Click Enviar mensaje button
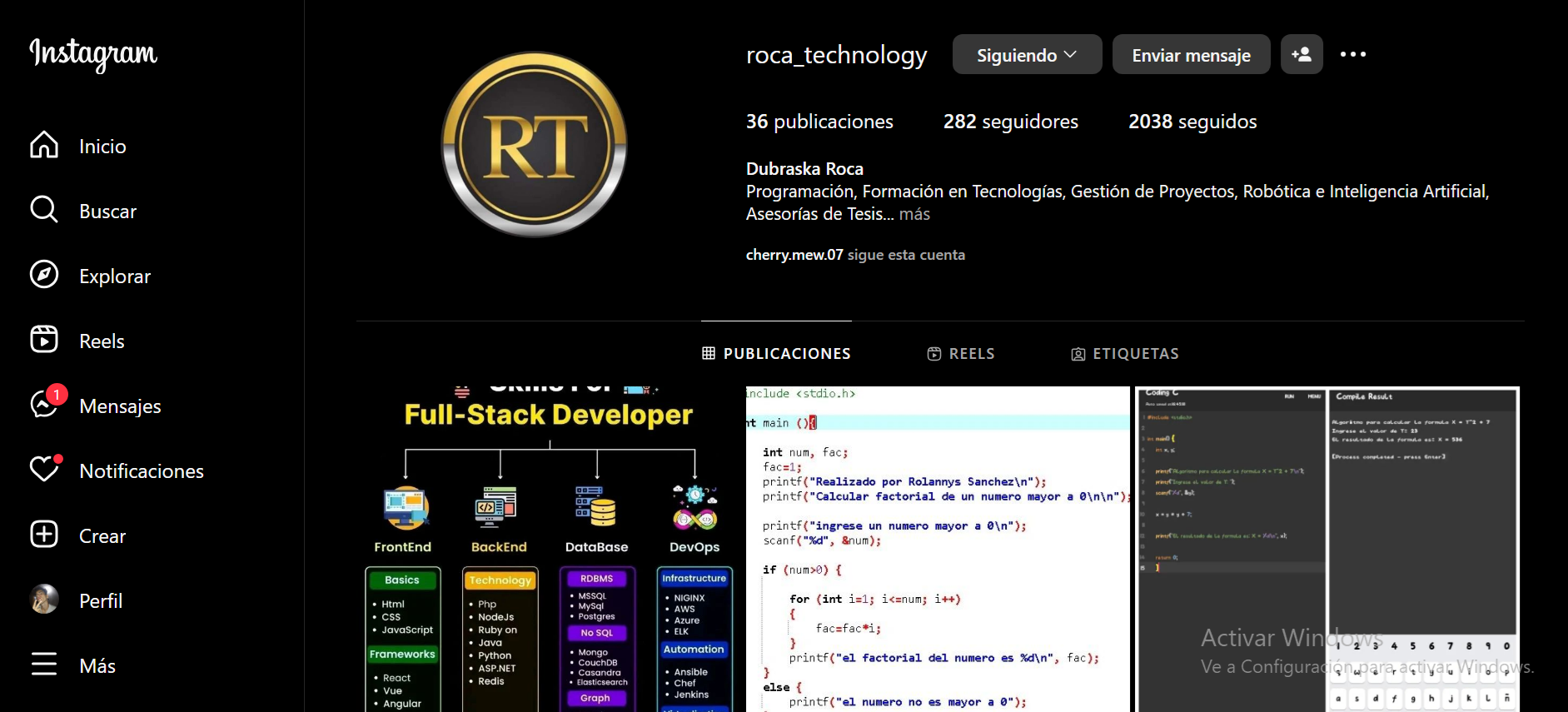This screenshot has width=1568, height=712. pos(1192,54)
